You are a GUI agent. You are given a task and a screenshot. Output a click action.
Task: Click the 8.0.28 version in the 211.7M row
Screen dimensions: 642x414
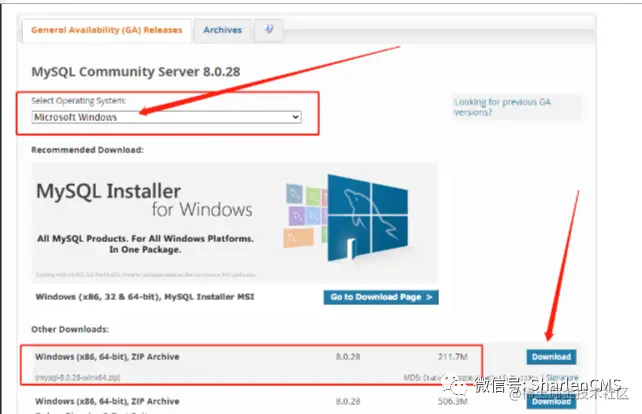pyautogui.click(x=348, y=357)
